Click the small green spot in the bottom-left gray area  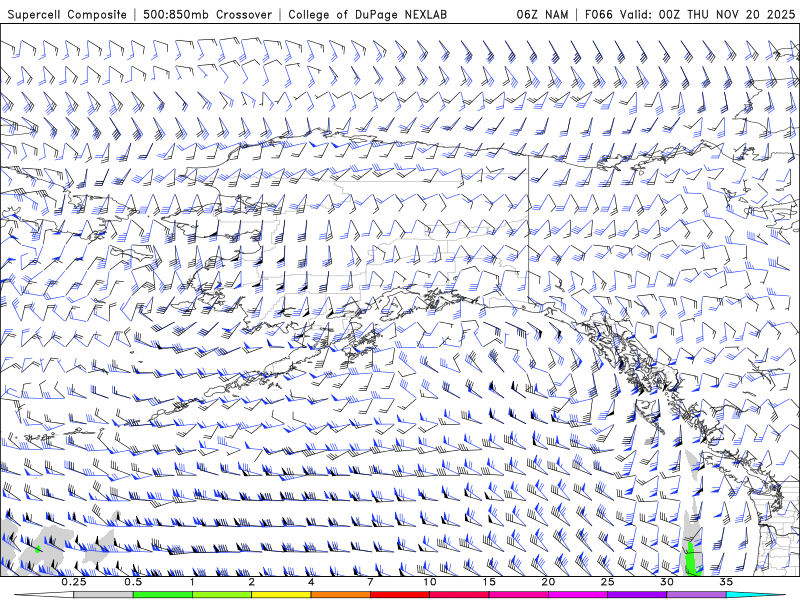pos(38,549)
